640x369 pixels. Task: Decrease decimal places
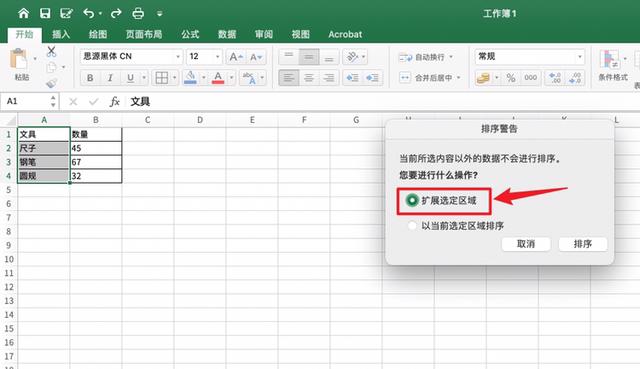point(575,78)
